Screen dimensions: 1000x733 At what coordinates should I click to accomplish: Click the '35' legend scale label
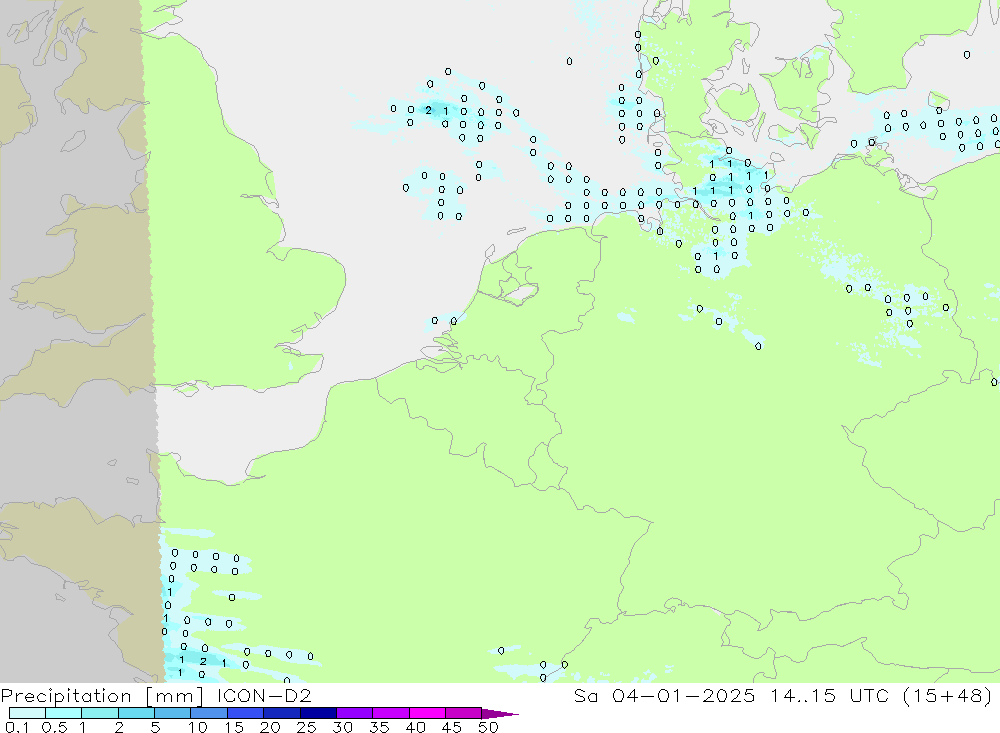pyautogui.click(x=379, y=727)
